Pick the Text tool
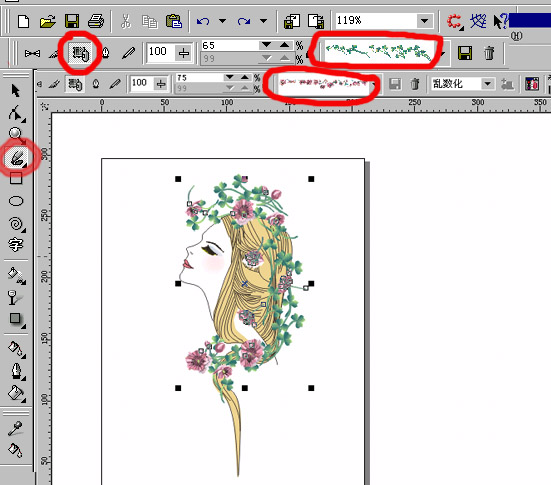551x485 pixels. click(x=15, y=245)
